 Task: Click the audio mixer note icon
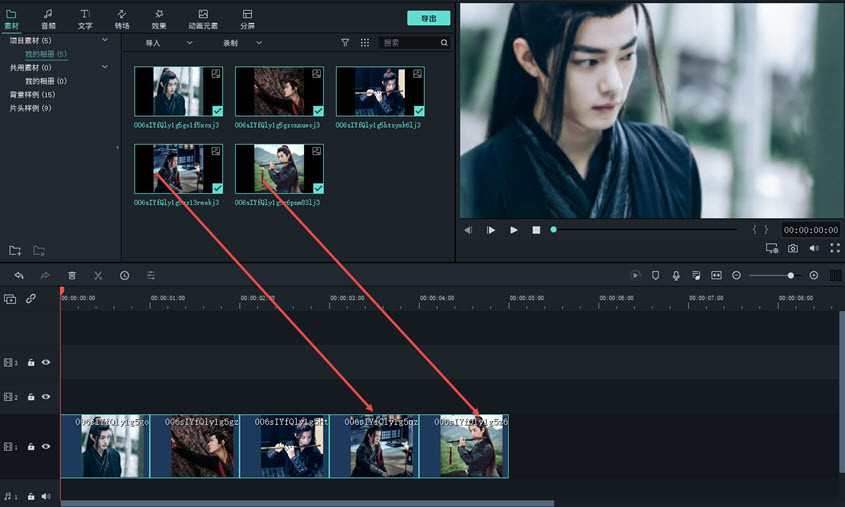click(696, 275)
